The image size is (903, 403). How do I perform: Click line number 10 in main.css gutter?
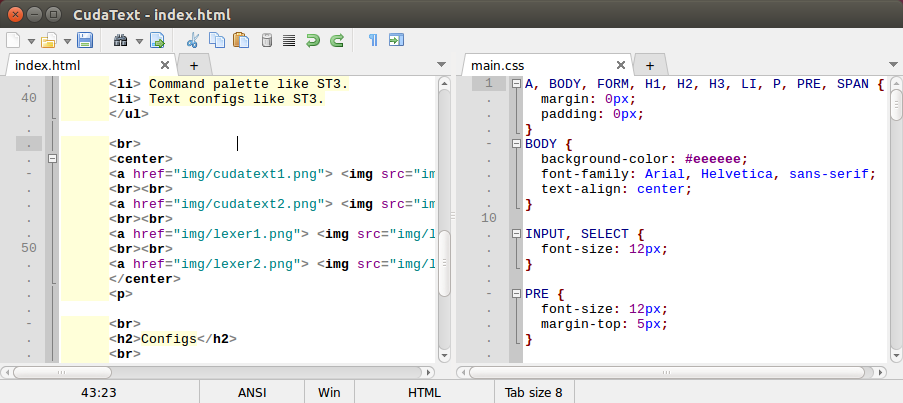pyautogui.click(x=489, y=218)
